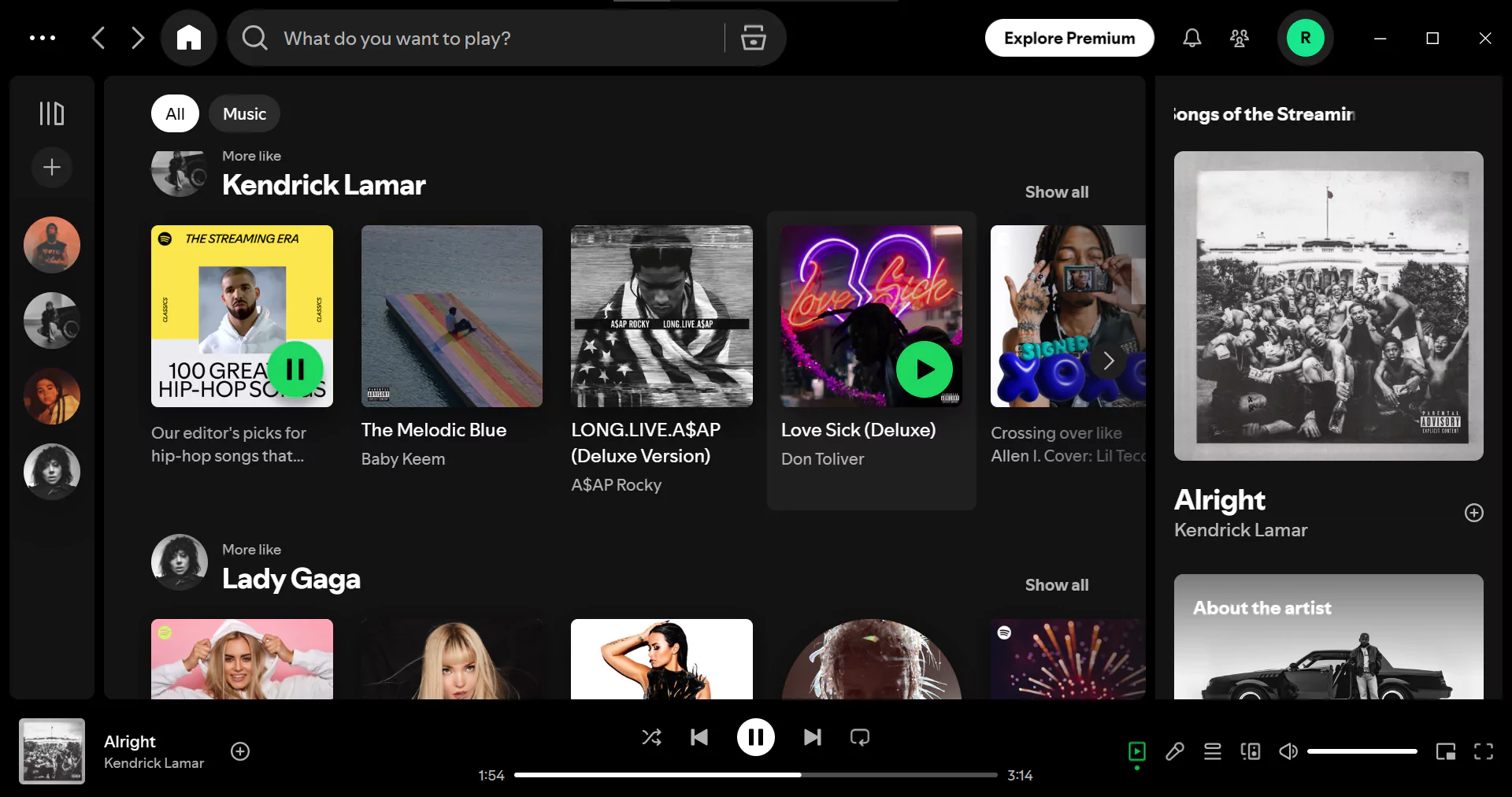The image size is (1512, 797).
Task: Open the sidebar camera-photo artist avatar
Action: click(52, 321)
